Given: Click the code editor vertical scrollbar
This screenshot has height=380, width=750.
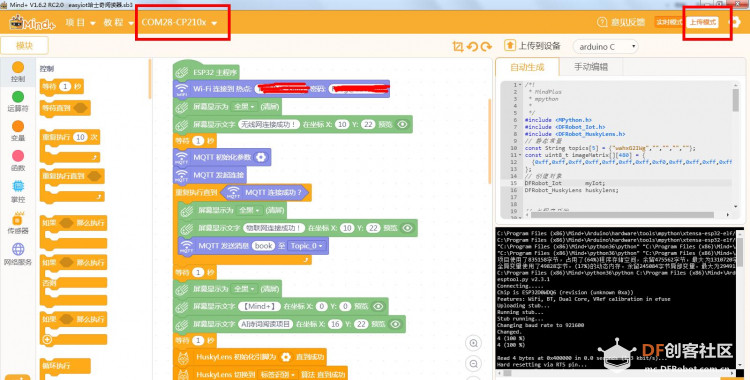Looking at the screenshot, I should pos(735,101).
